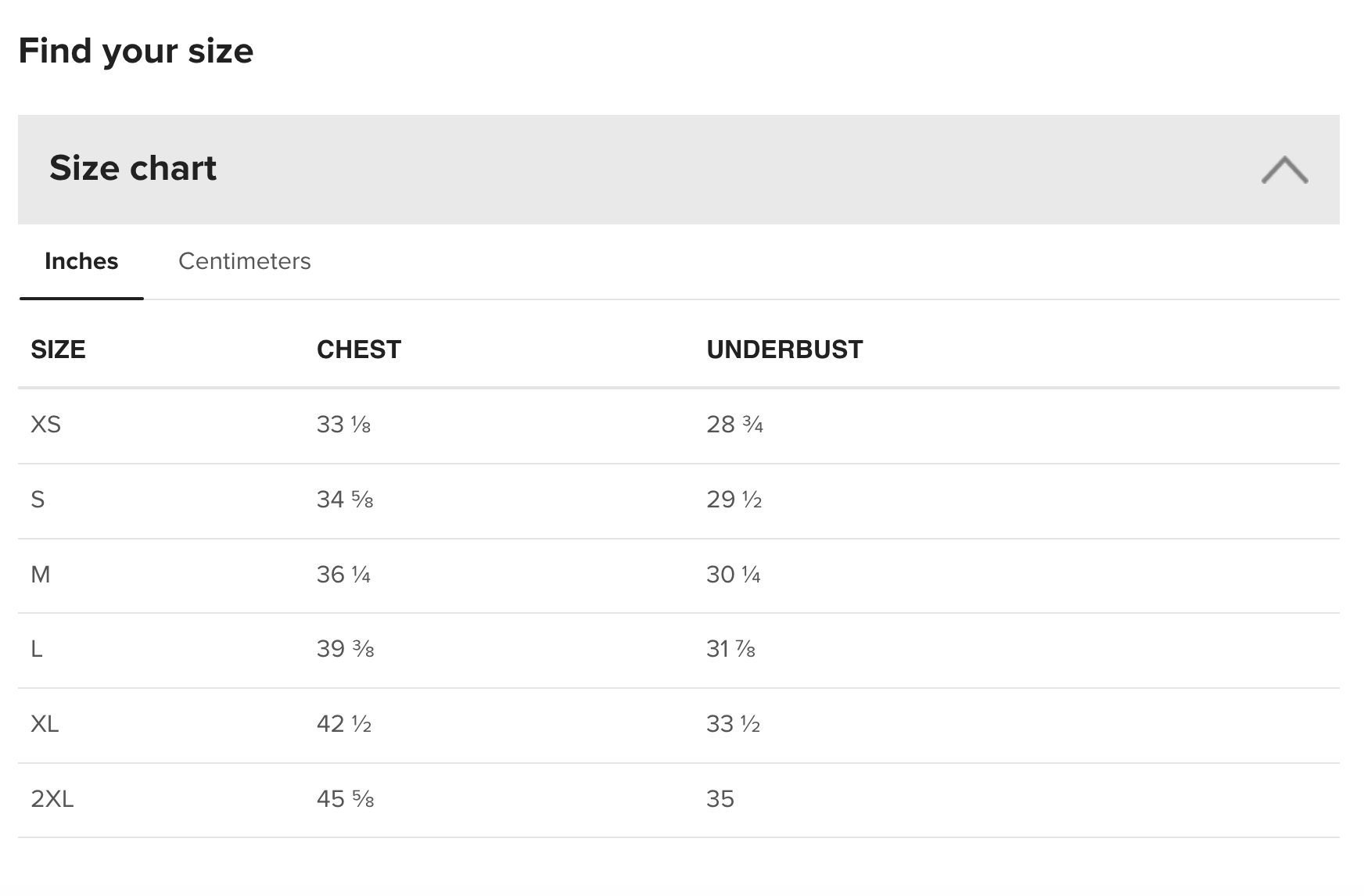Switch to the Centimeters tab
This screenshot has height=896, width=1364.
tap(244, 261)
